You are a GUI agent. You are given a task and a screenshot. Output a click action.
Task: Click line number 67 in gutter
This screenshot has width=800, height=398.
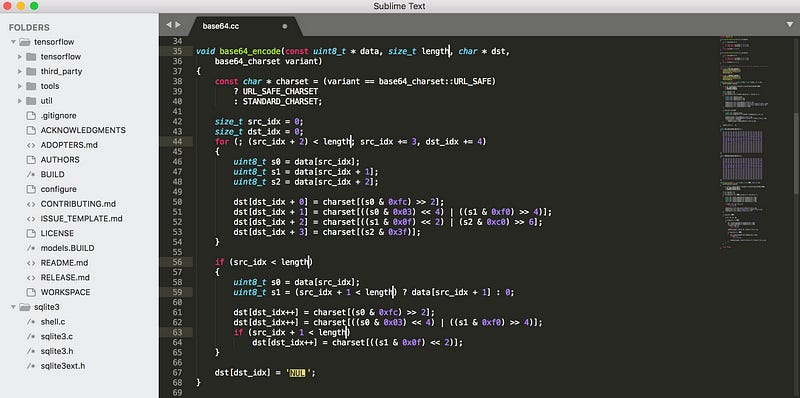tap(177, 373)
